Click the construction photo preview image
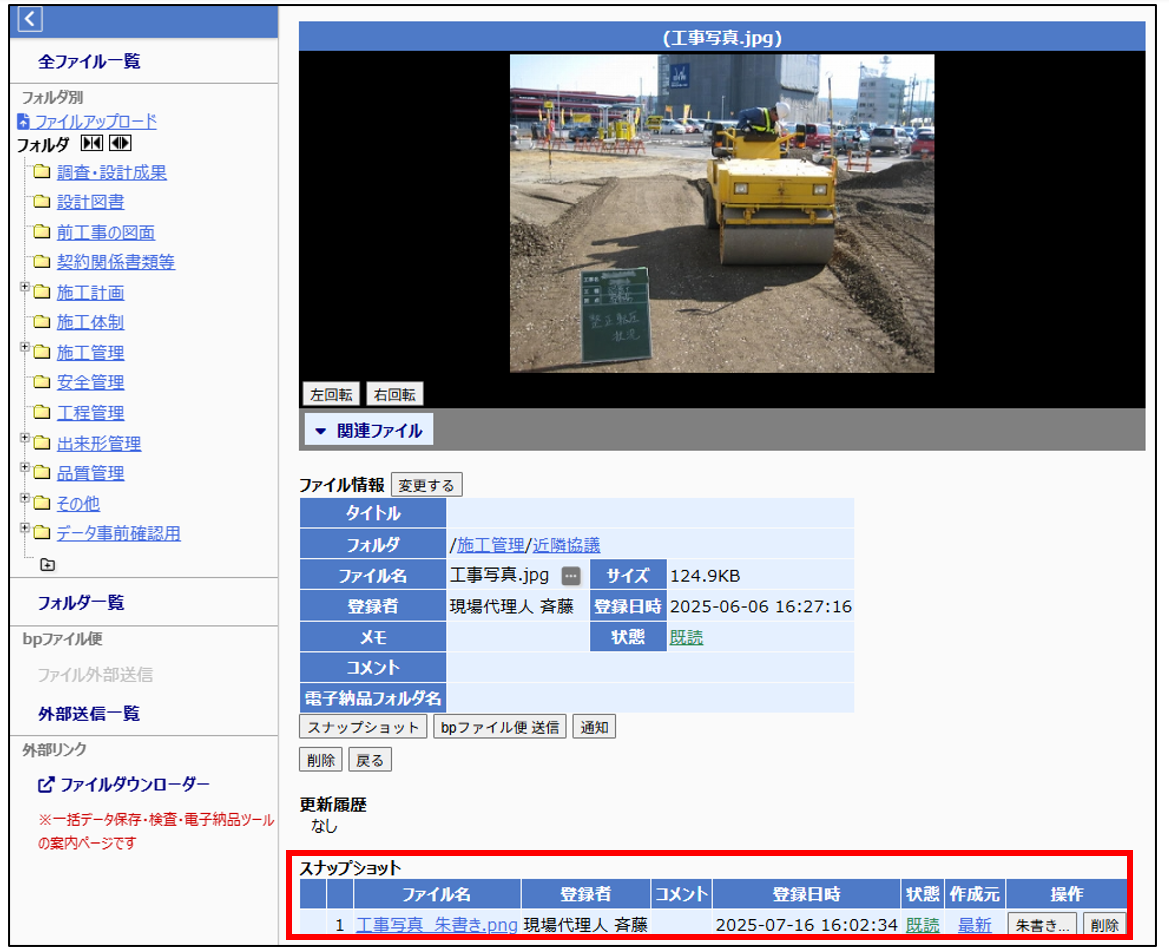Screen dimensions: 1169x952 (721, 213)
